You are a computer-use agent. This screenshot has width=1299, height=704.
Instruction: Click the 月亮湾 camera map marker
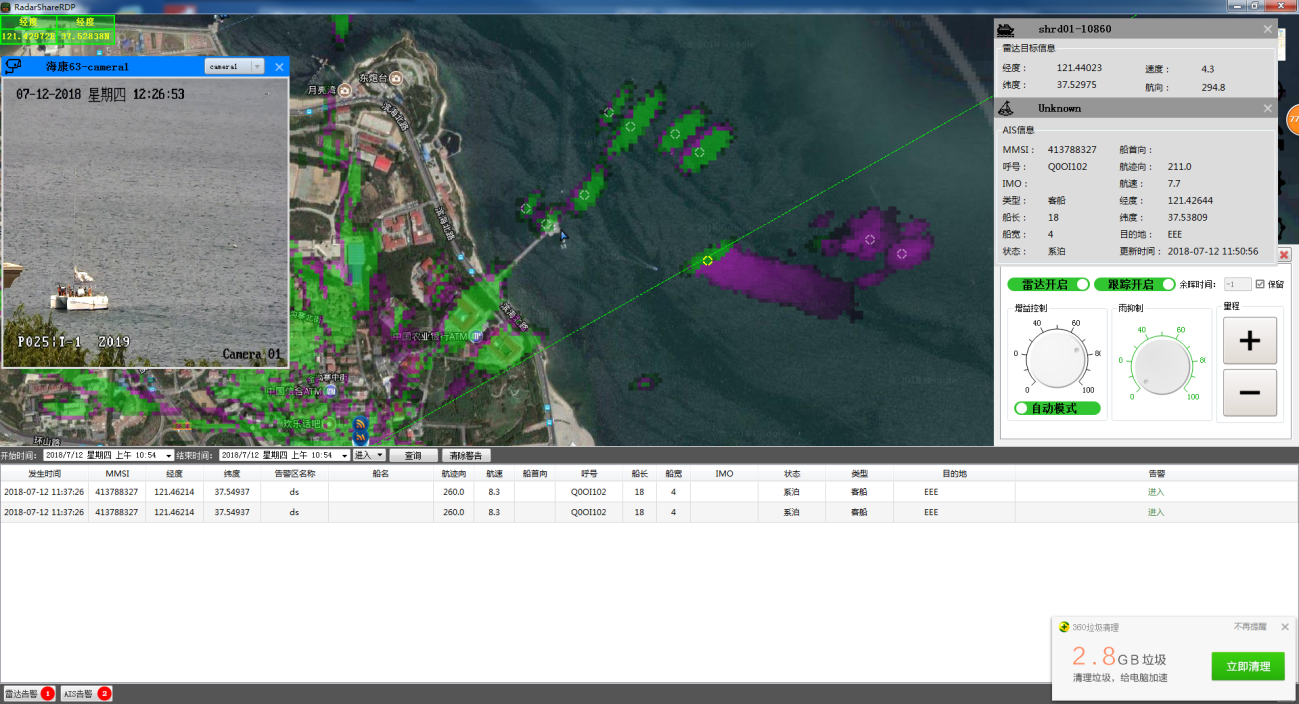[x=345, y=91]
